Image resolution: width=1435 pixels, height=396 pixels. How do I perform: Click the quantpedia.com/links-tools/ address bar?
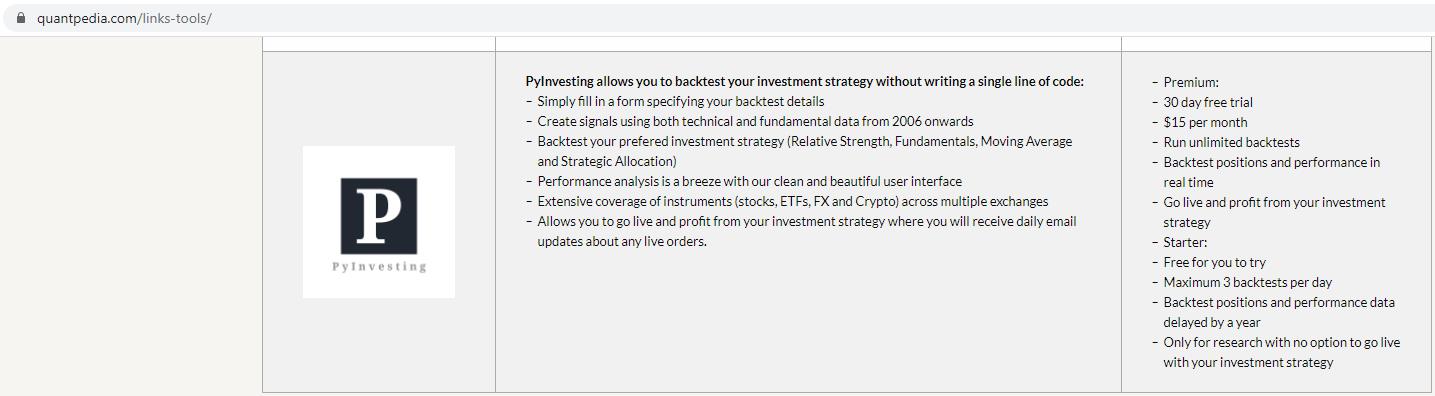tap(717, 18)
